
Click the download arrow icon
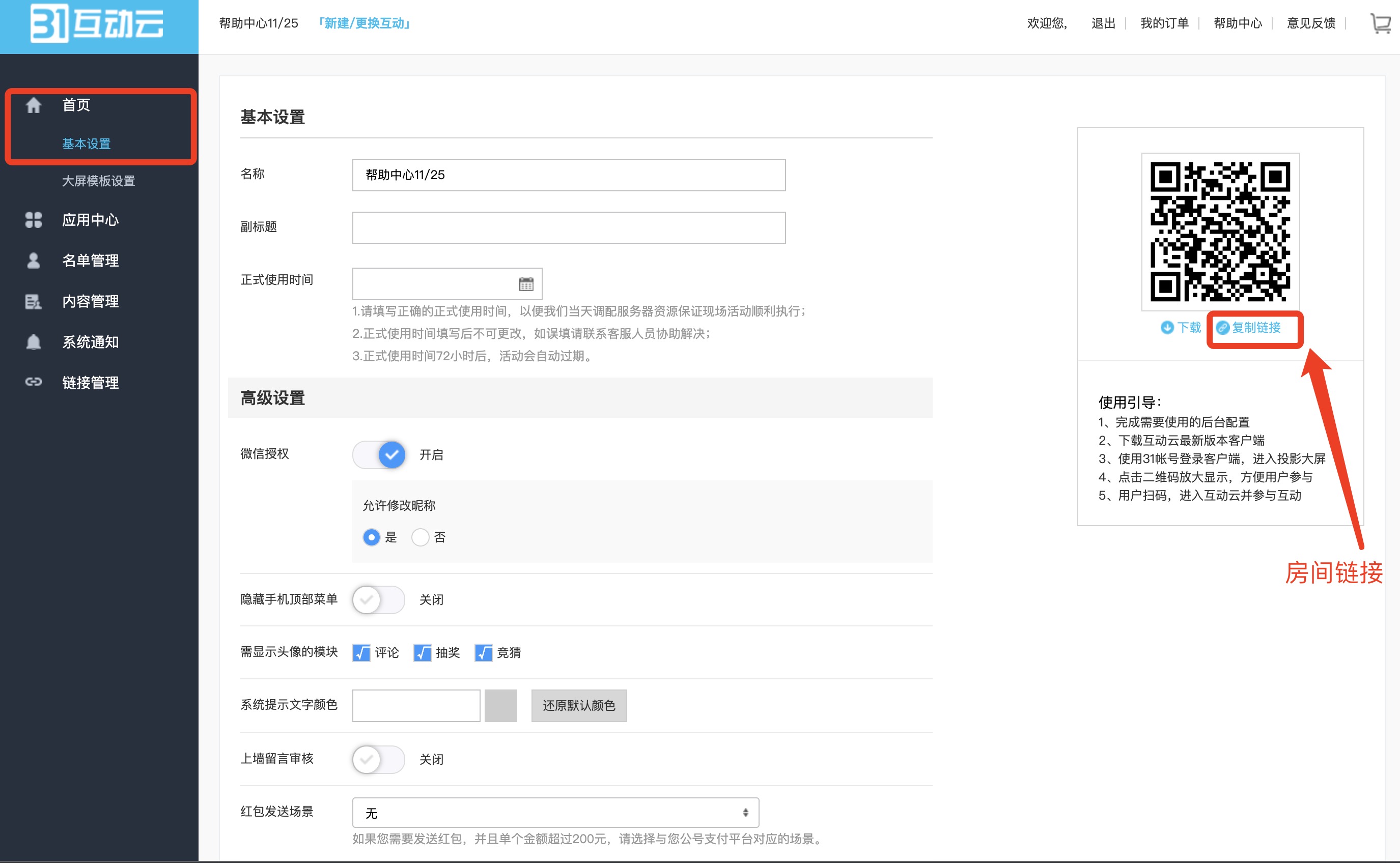coord(1167,328)
